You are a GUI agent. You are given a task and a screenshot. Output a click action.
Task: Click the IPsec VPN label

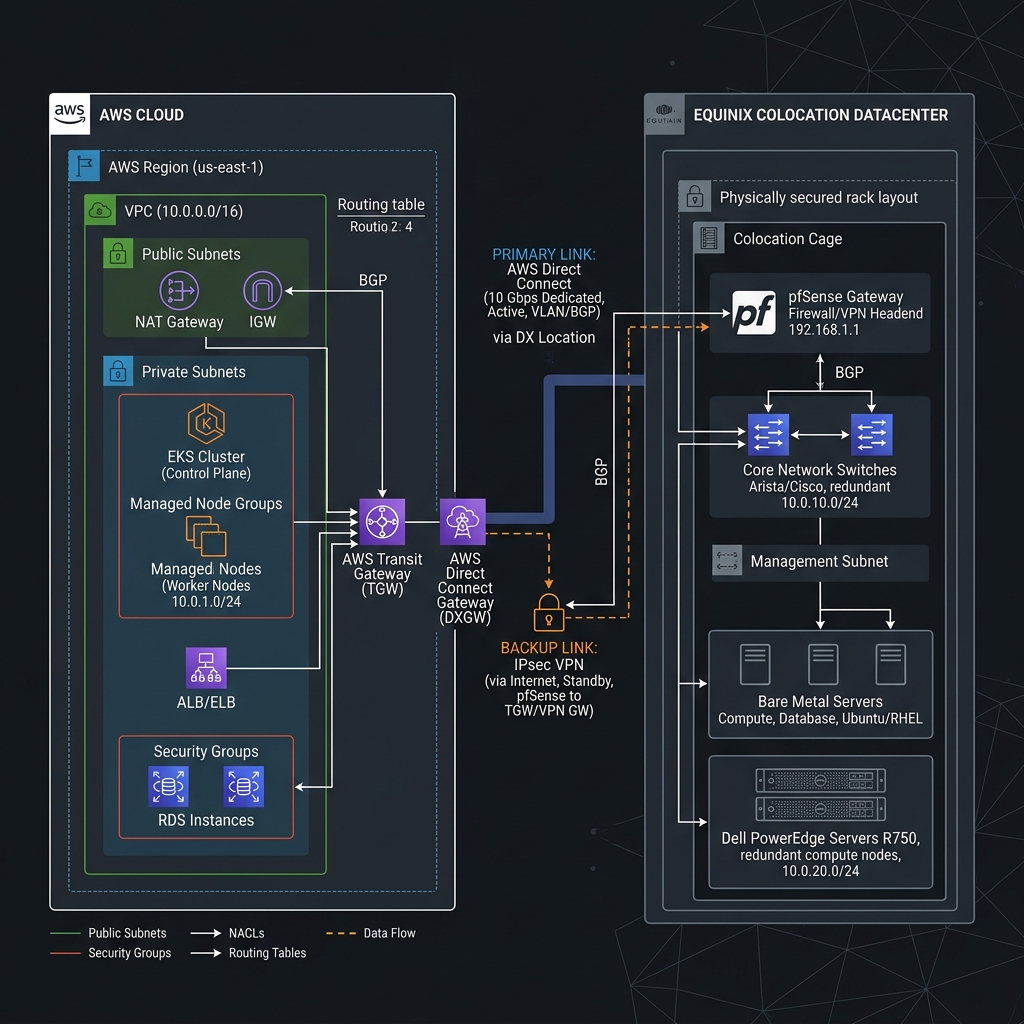(x=549, y=665)
